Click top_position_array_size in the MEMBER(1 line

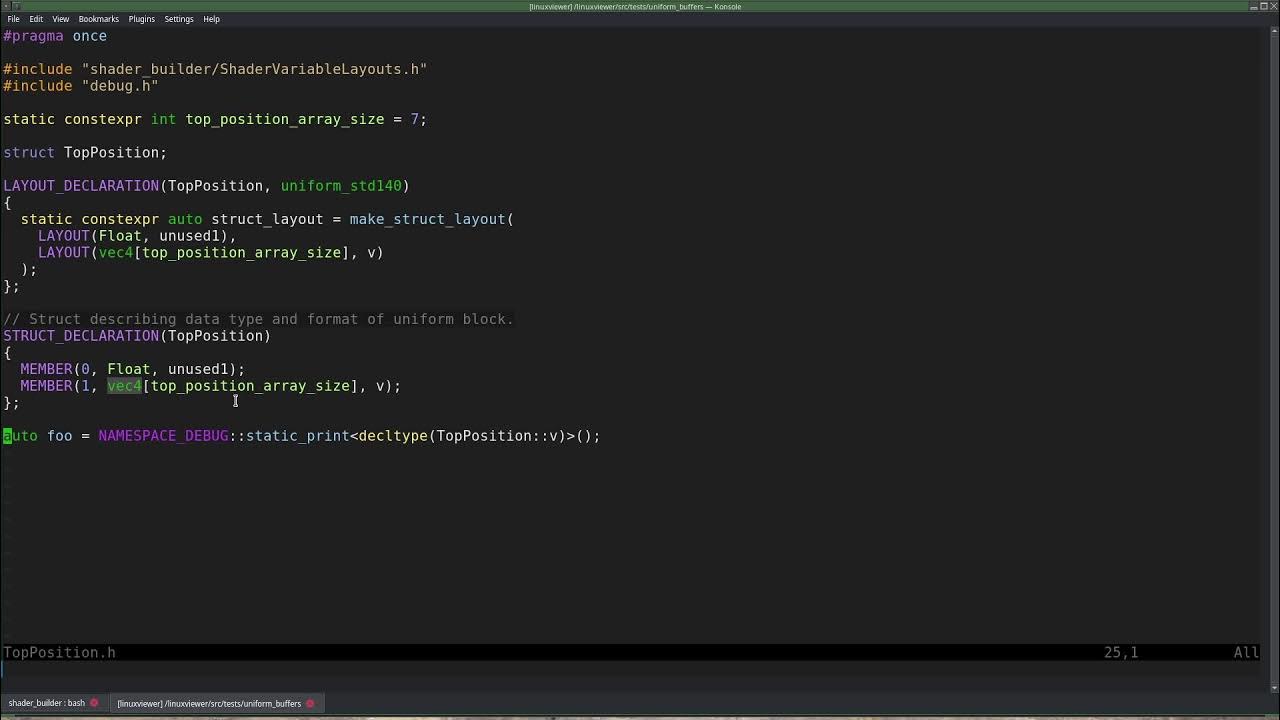[x=250, y=386]
